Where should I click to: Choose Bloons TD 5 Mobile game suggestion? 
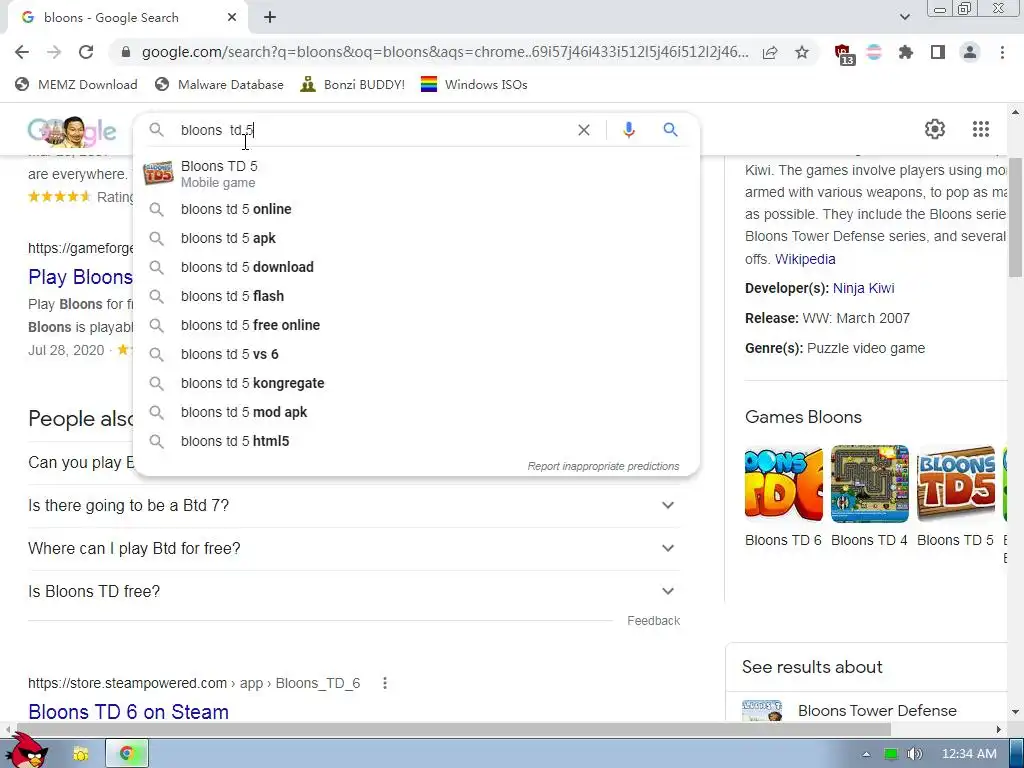416,174
